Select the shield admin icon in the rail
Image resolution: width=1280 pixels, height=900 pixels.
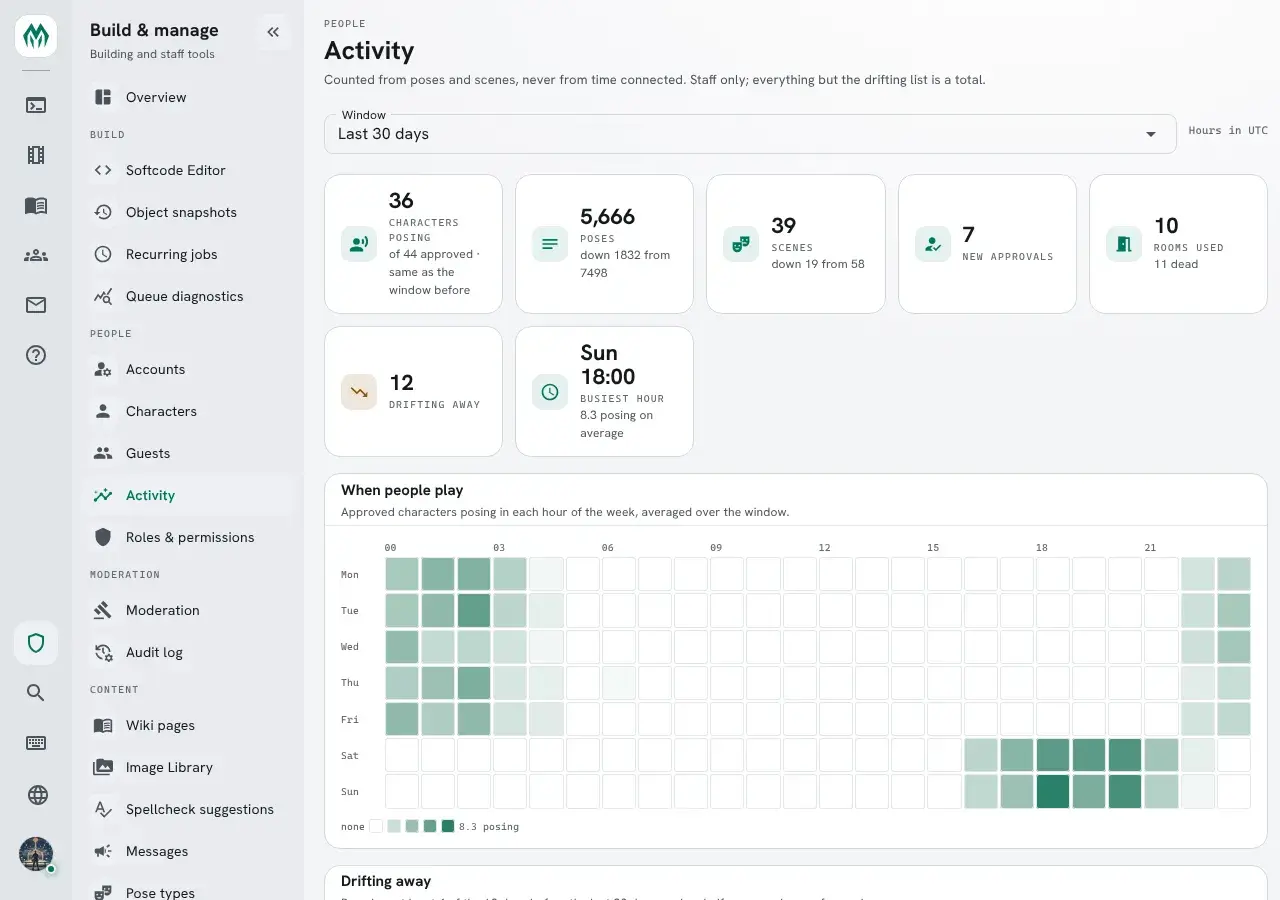tap(36, 643)
